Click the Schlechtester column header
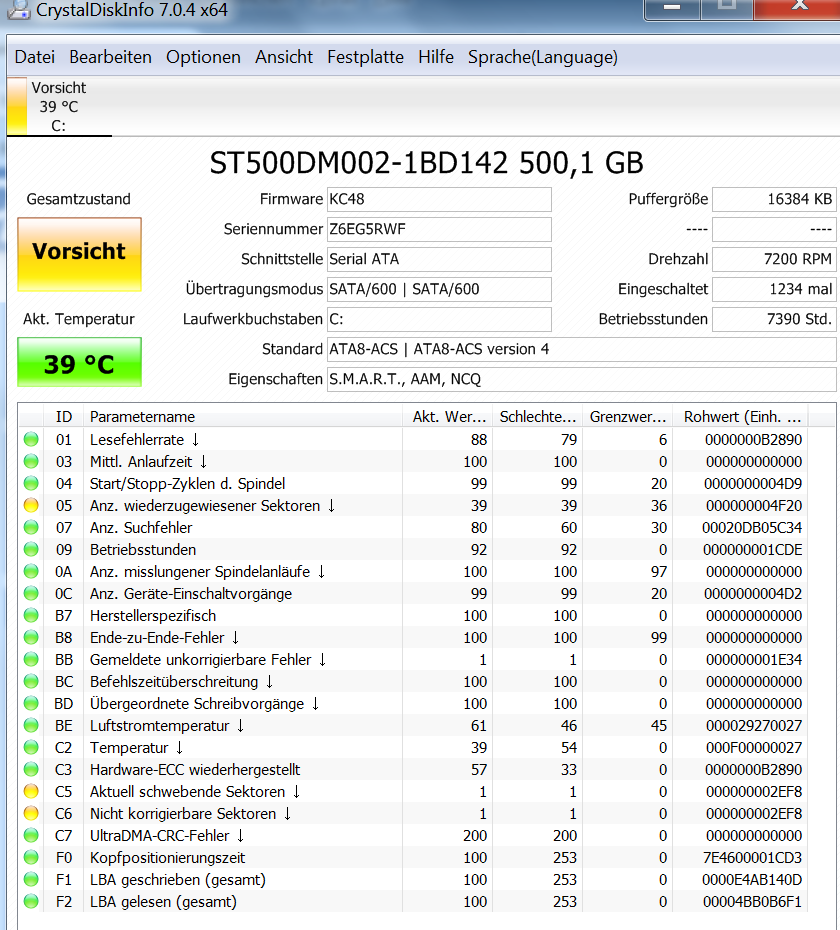This screenshot has width=840, height=930. pyautogui.click(x=538, y=417)
